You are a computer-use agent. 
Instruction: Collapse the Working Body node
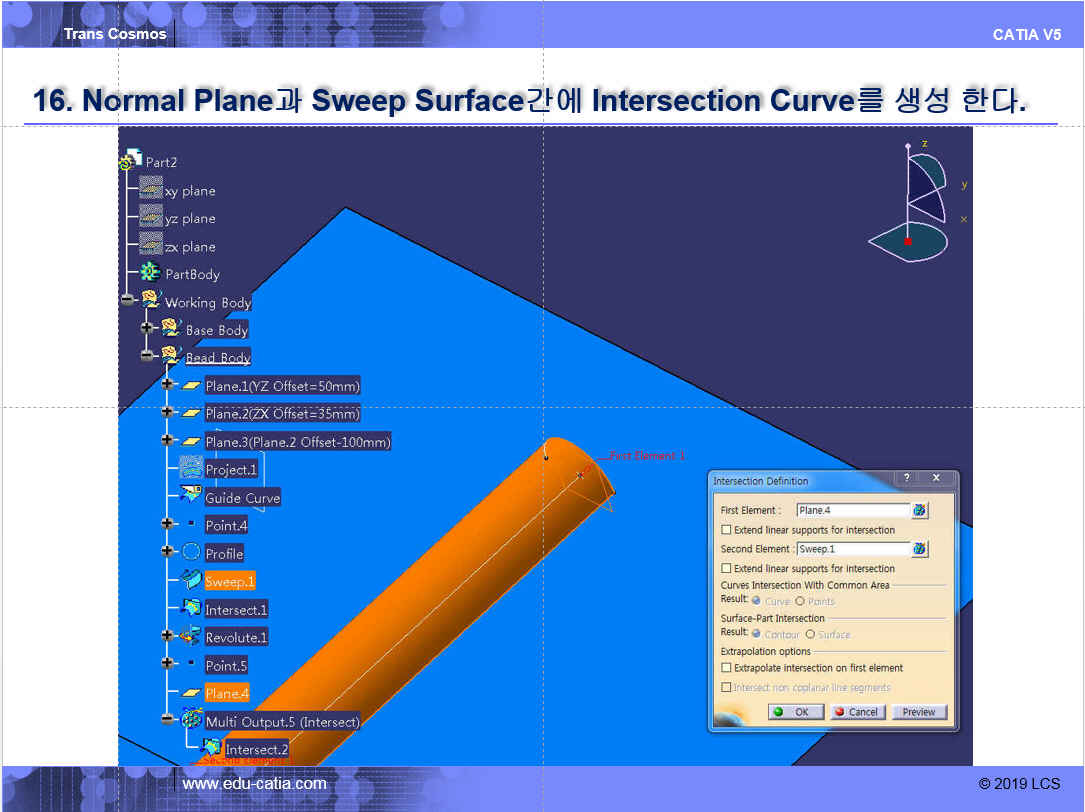pos(127,300)
